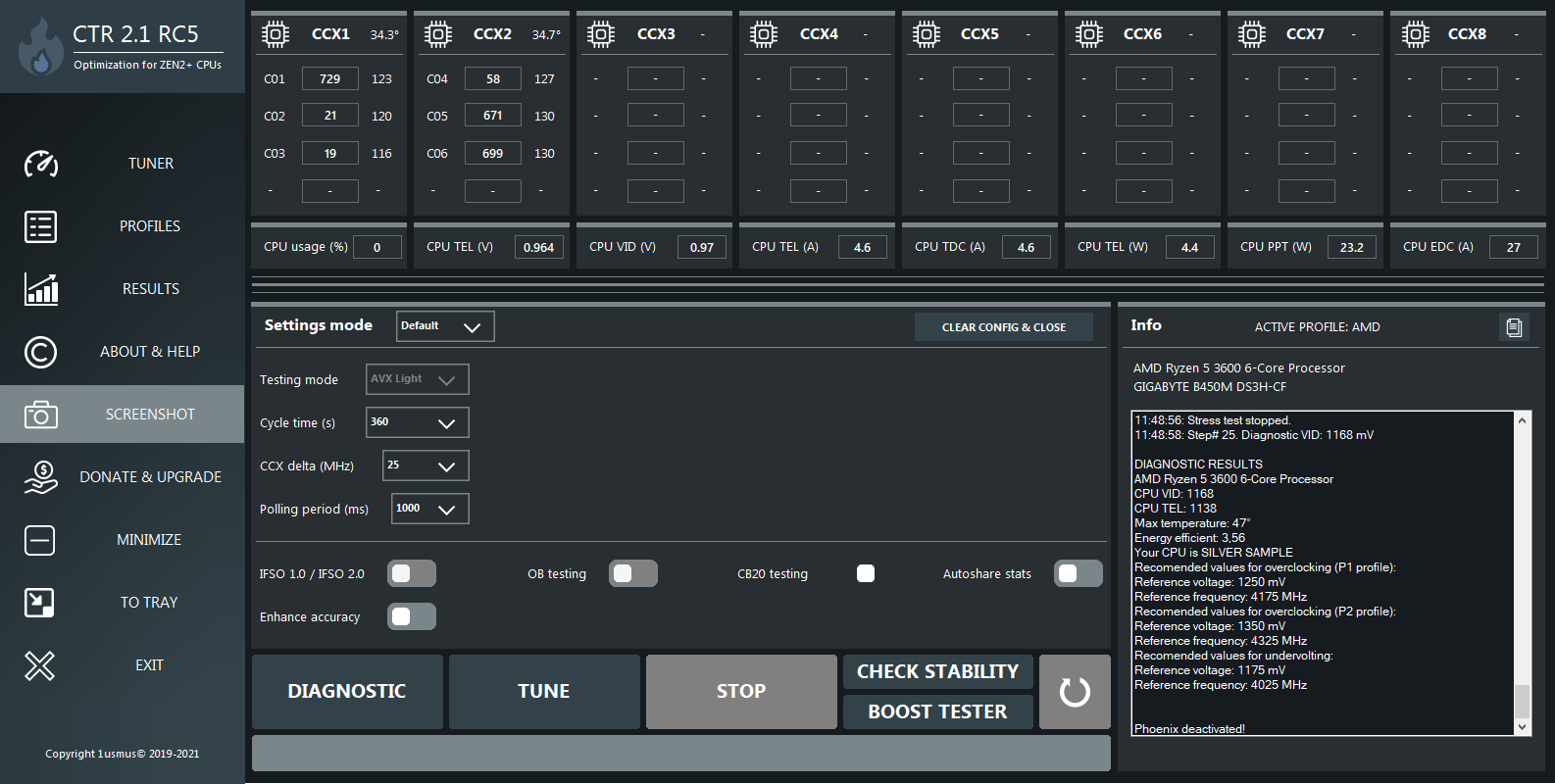Click the CCX2 chip icon

point(438,35)
